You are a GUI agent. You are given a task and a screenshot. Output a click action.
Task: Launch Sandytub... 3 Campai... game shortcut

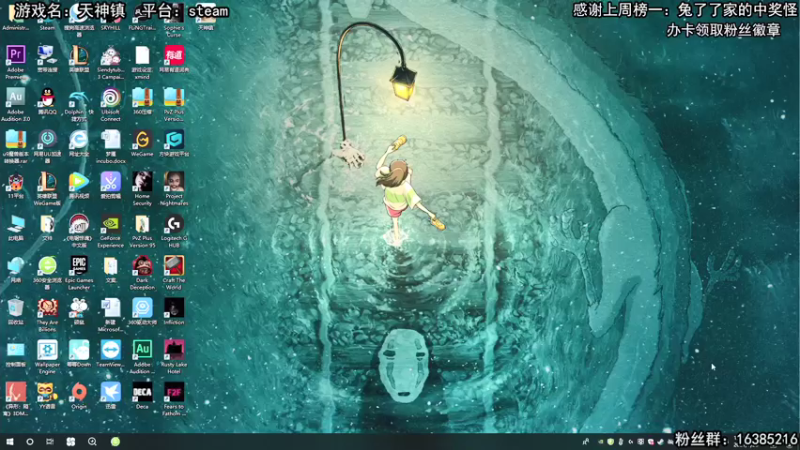coord(110,55)
